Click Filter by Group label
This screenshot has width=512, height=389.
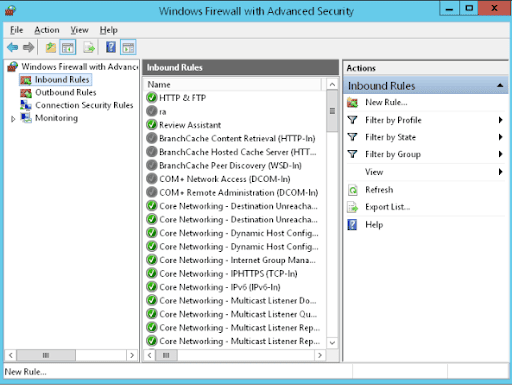pos(393,154)
